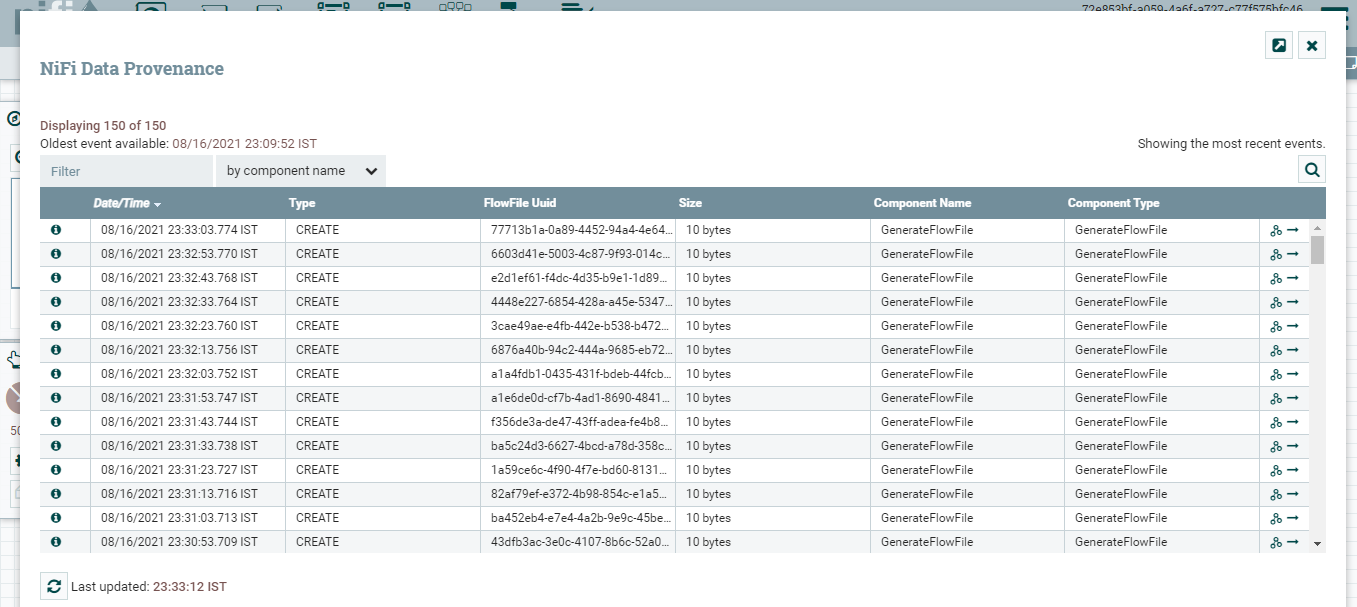Close the NiFi Data Provenance dialog

1312,45
